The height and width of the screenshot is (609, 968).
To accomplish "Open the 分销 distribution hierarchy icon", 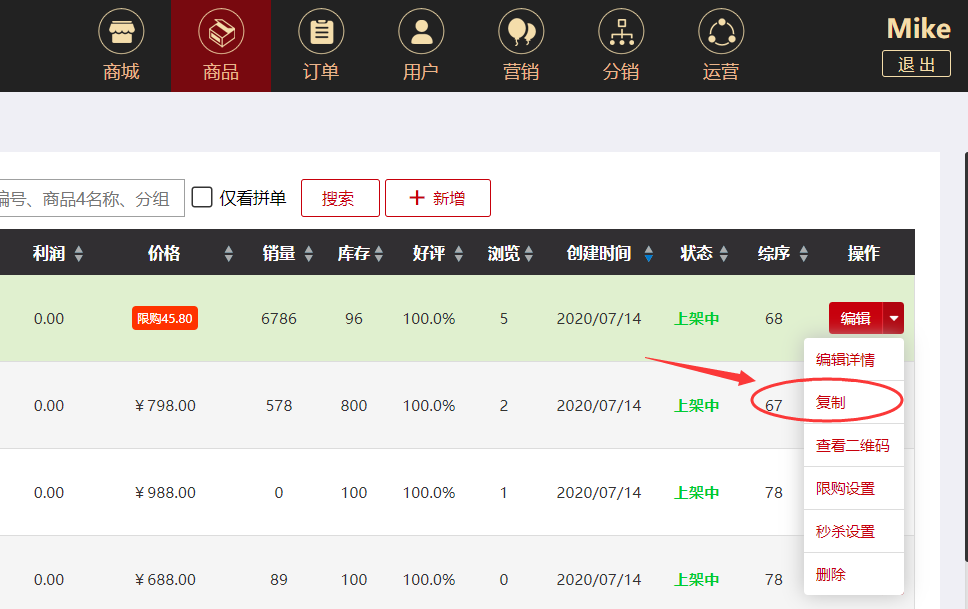I will click(x=621, y=32).
